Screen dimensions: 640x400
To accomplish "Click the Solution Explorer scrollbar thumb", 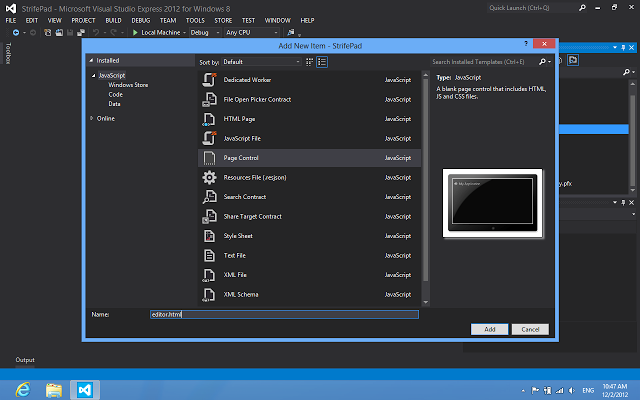I will click(x=632, y=141).
